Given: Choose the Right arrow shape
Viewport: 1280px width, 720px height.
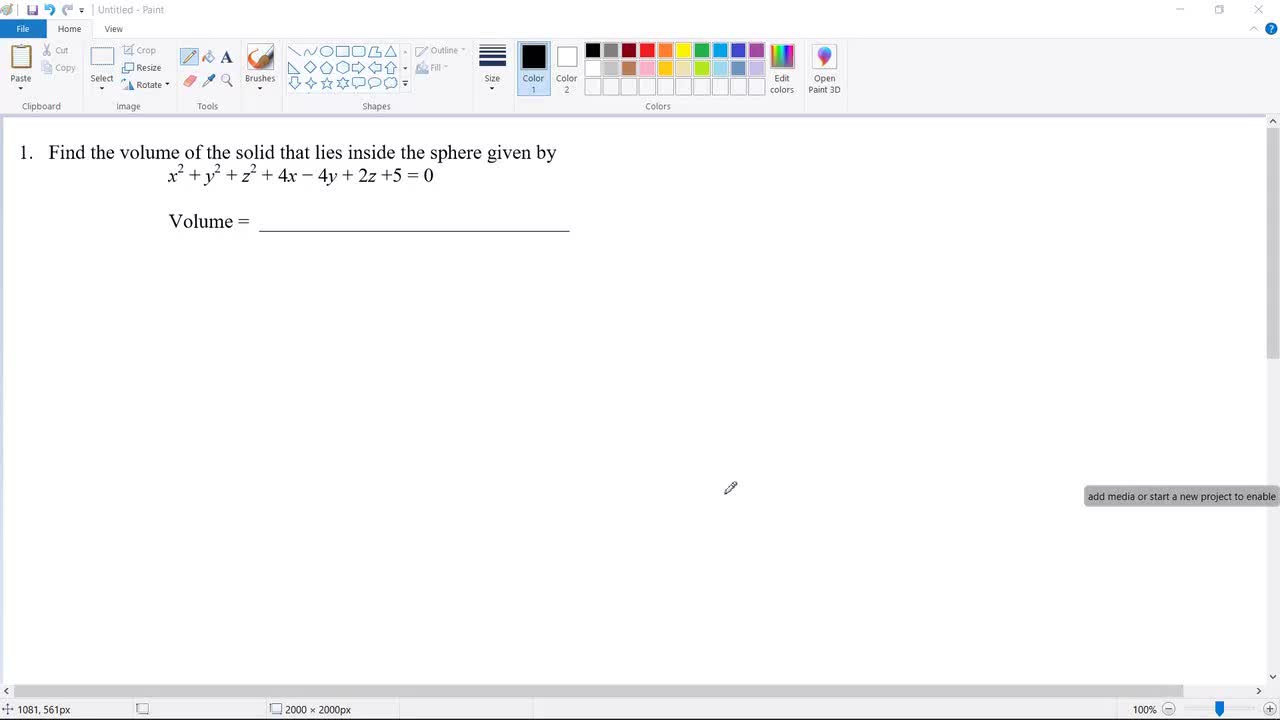Looking at the screenshot, I should (x=358, y=68).
